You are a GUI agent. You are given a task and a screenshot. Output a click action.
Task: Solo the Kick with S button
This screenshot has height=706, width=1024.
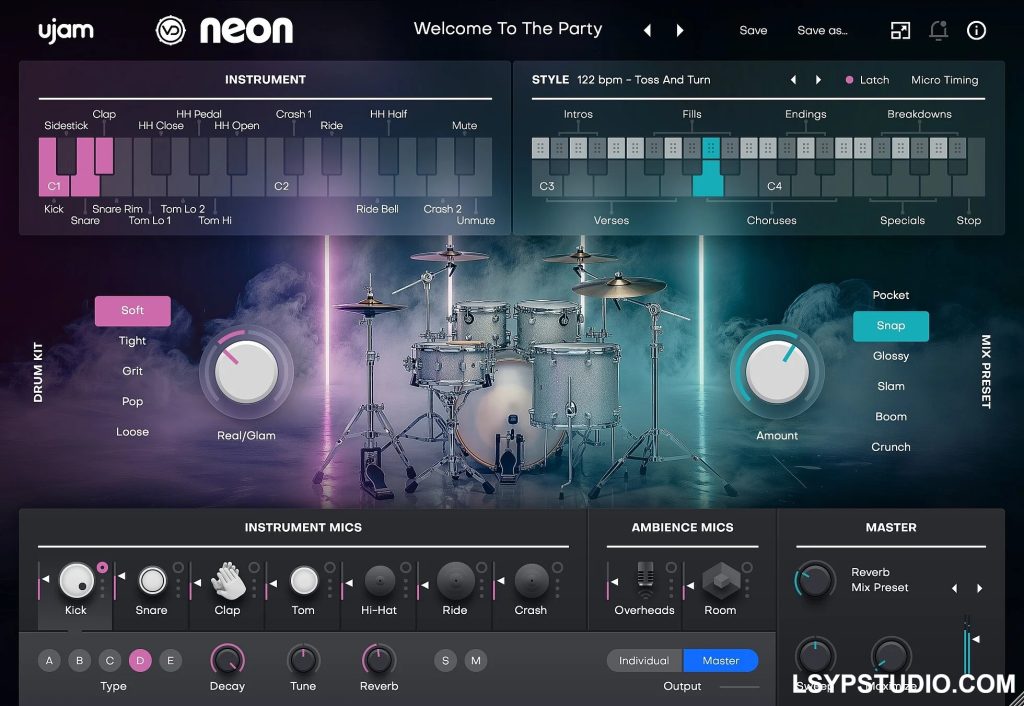445,660
